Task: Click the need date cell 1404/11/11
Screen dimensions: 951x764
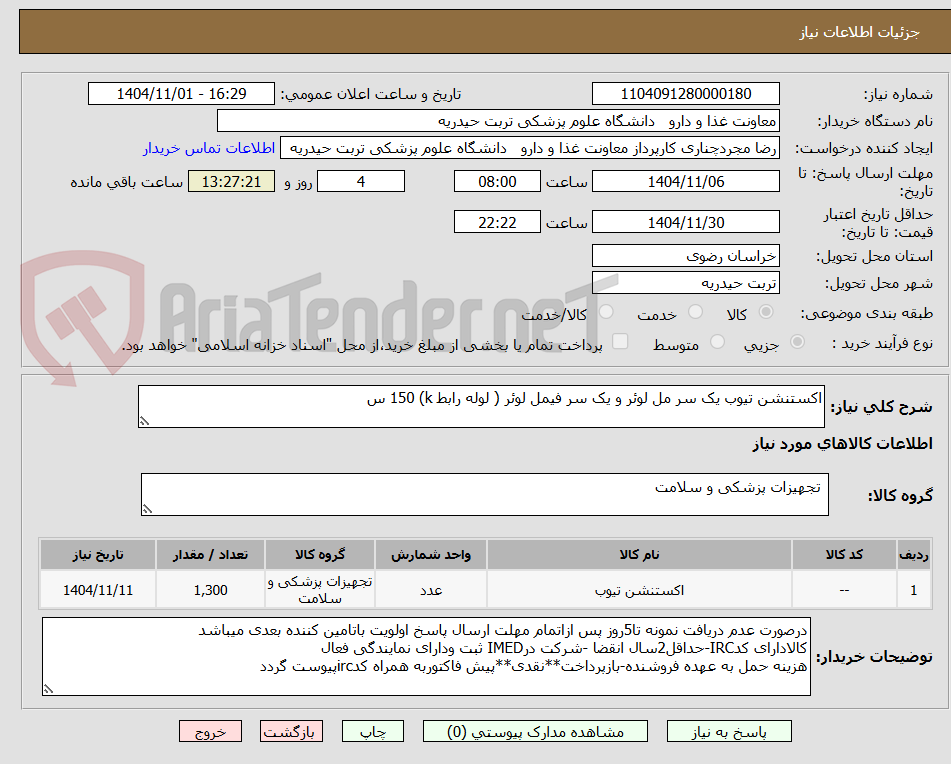Action: 98,590
